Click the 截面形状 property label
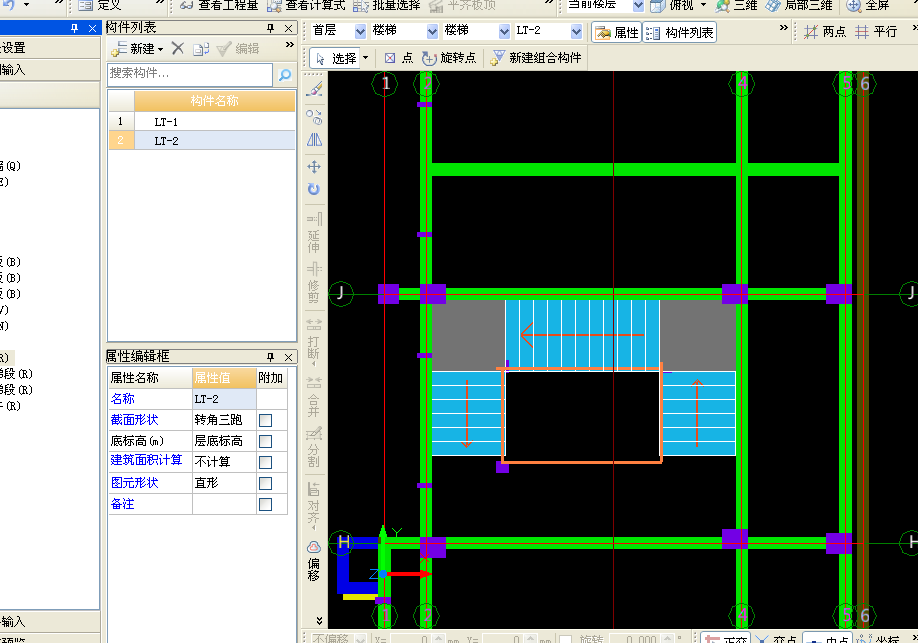This screenshot has width=918, height=643. click(x=135, y=420)
